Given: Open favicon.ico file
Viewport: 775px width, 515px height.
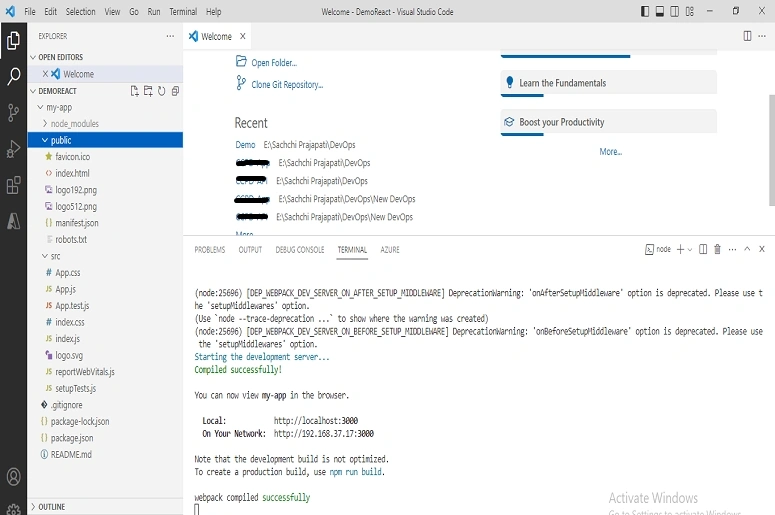Looking at the screenshot, I should coord(73,157).
